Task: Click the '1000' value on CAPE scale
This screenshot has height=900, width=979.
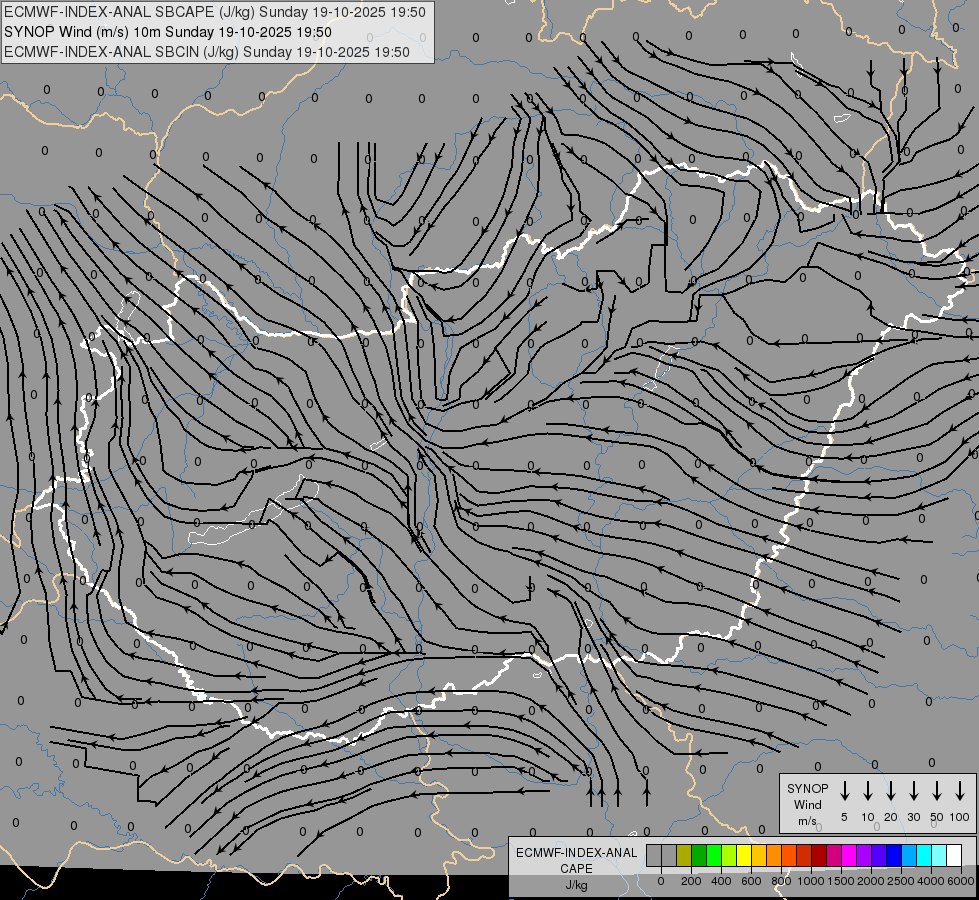Action: (810, 881)
